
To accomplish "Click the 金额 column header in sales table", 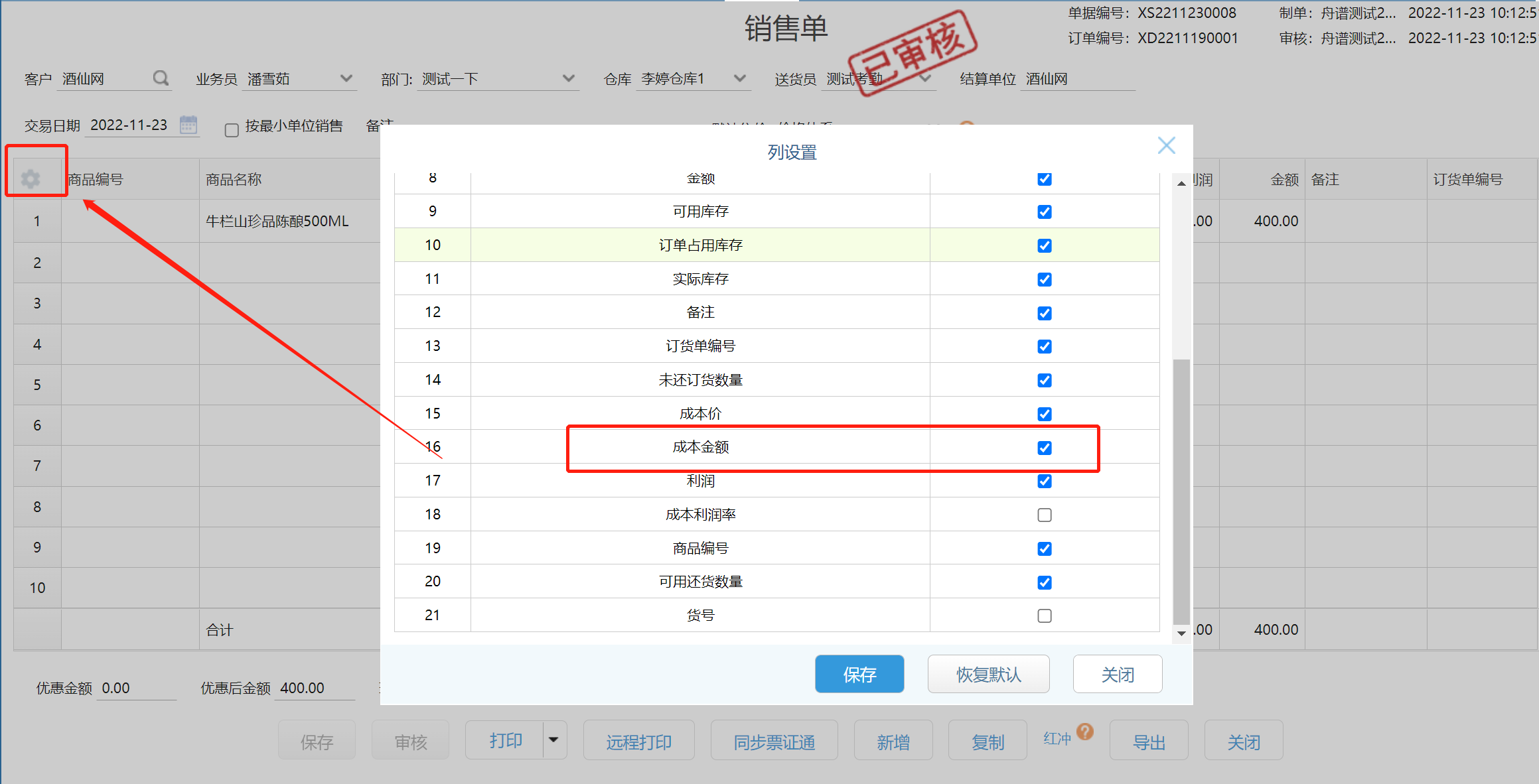I will click(1284, 179).
